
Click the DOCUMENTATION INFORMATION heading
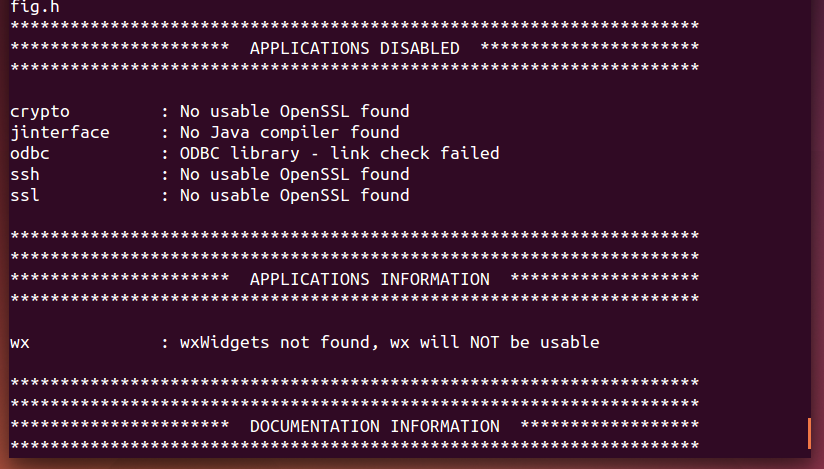pos(374,426)
